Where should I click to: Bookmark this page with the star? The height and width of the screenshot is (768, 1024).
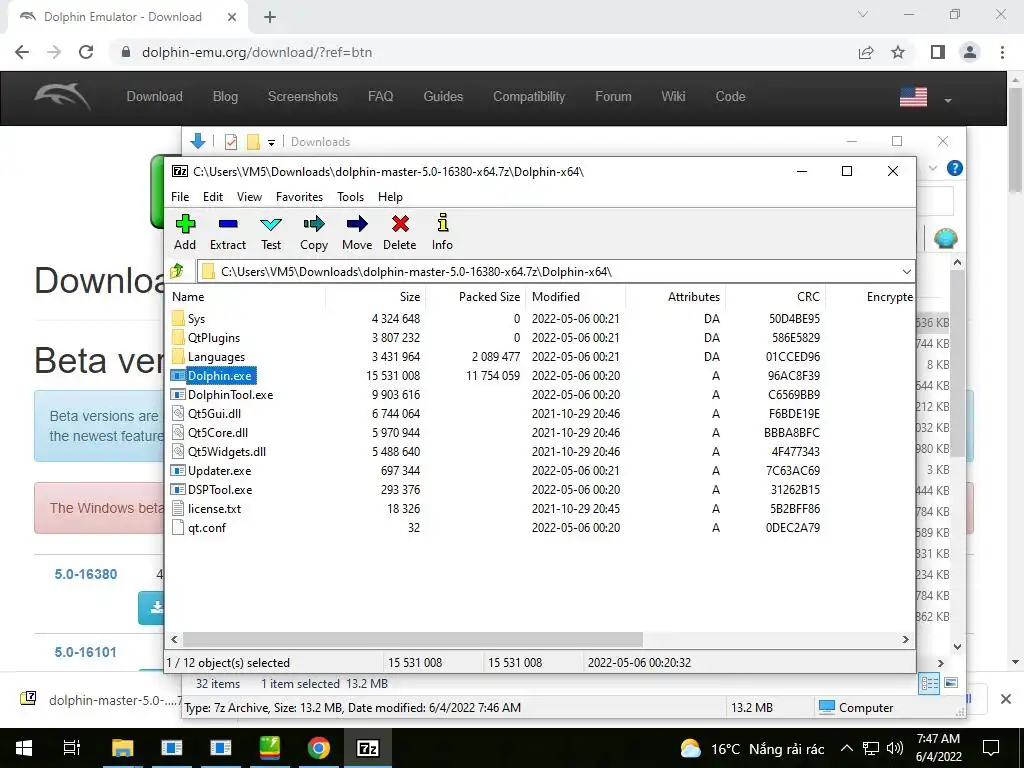pos(898,52)
